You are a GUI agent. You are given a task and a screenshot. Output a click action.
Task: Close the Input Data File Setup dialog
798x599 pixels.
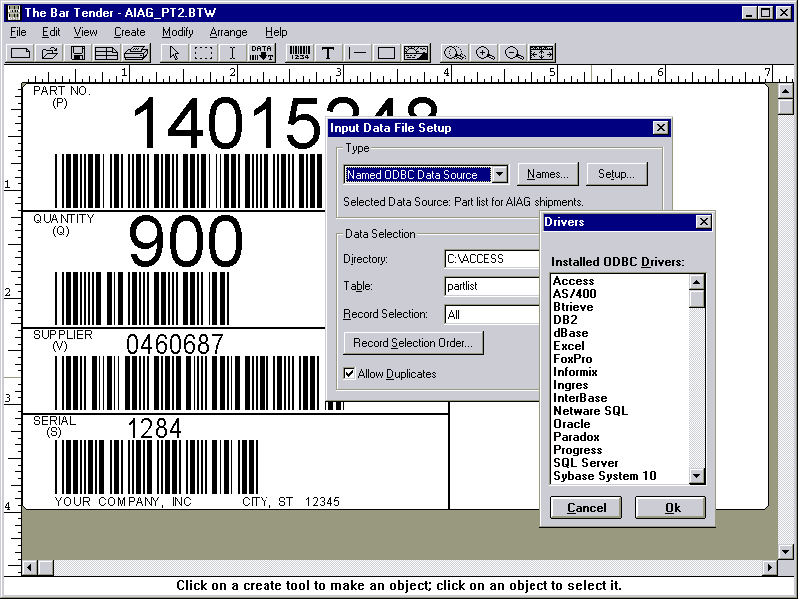point(660,128)
